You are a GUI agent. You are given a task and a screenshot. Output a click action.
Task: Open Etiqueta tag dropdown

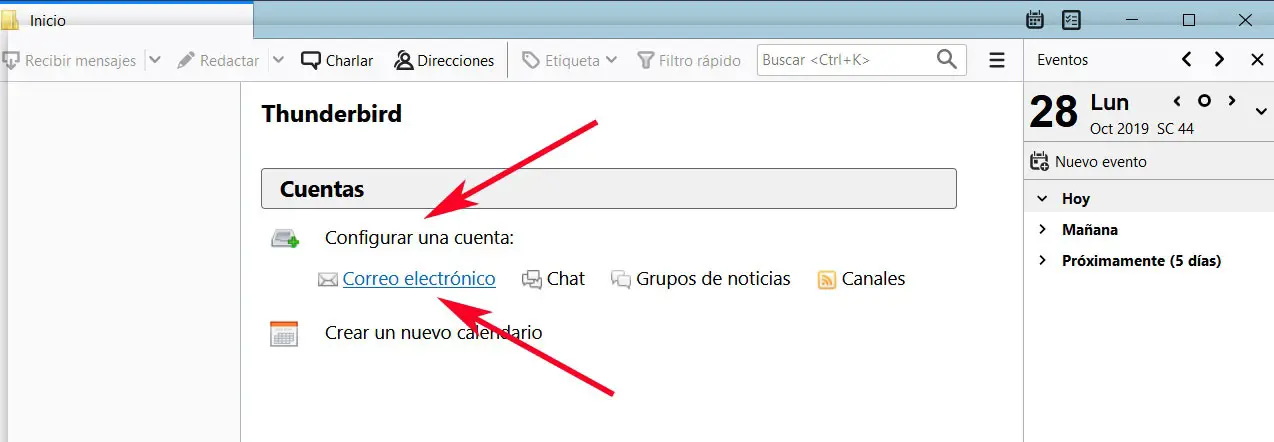(x=570, y=60)
